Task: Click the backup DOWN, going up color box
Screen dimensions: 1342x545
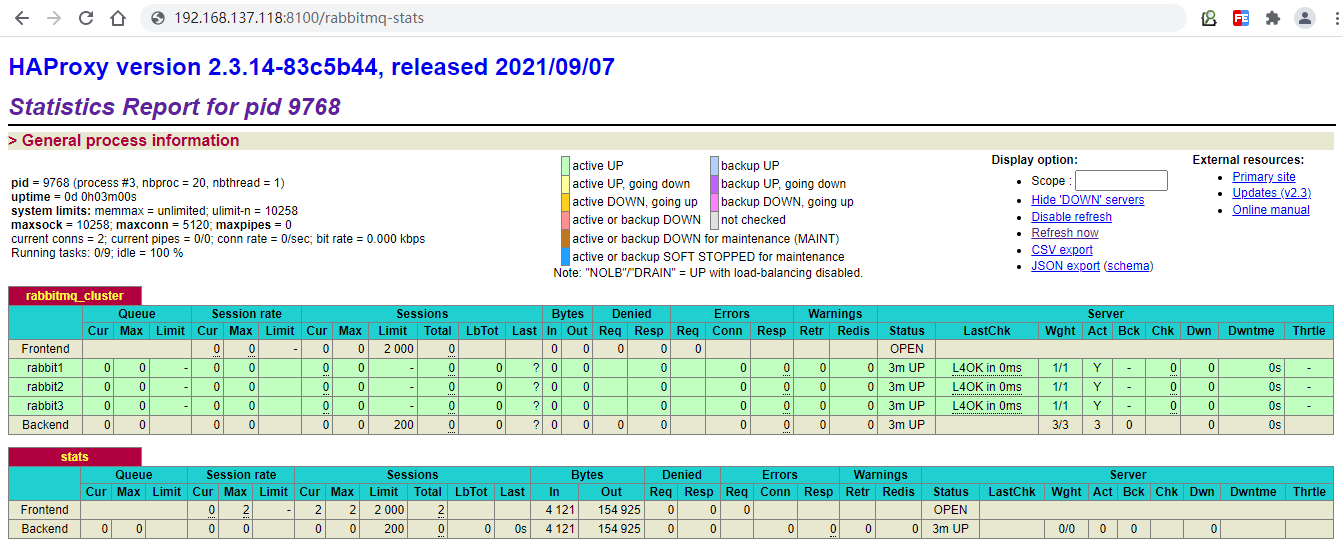Action: point(714,202)
